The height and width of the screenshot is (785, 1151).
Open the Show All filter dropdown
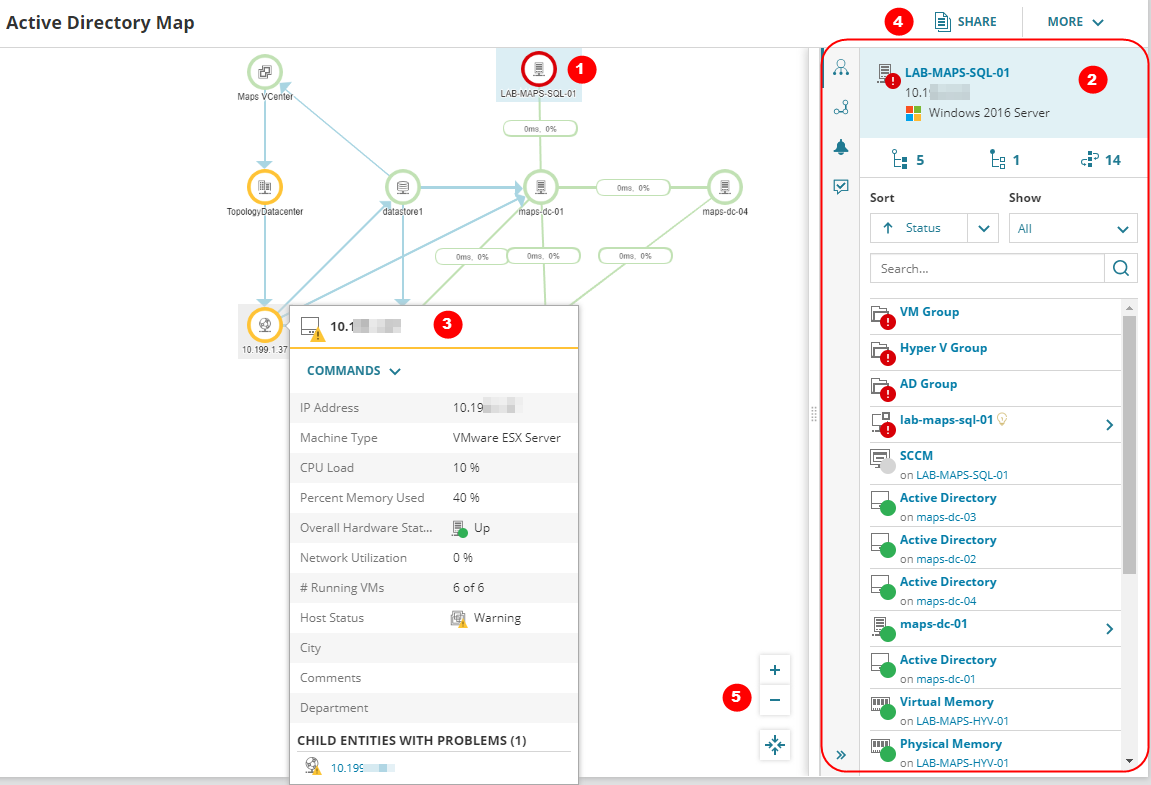coord(1072,229)
